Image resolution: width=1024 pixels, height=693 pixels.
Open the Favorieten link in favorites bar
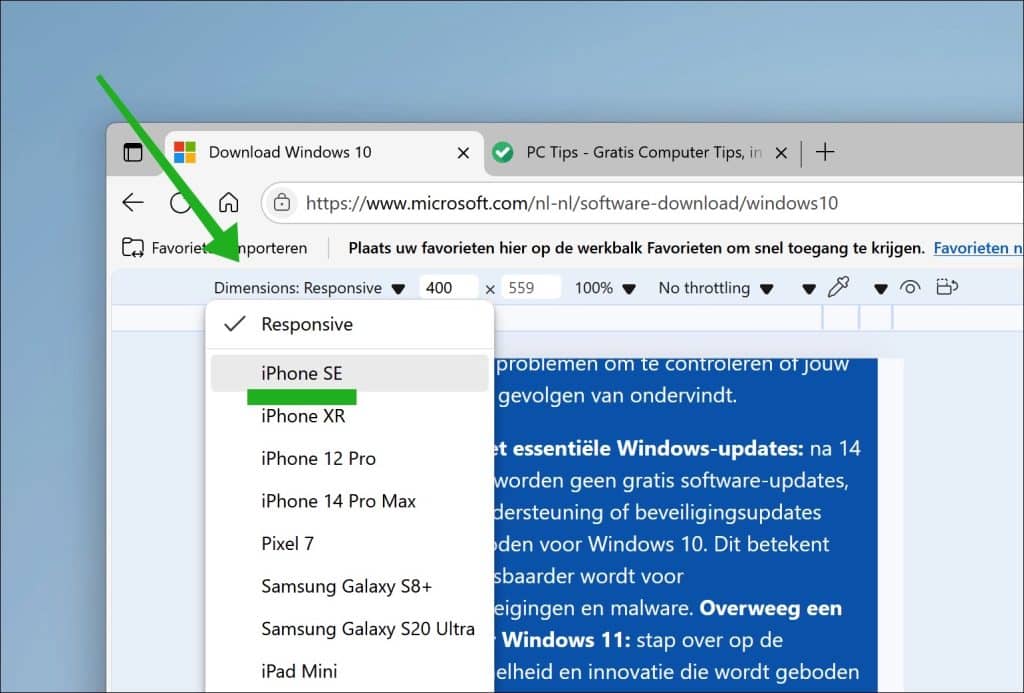[978, 248]
